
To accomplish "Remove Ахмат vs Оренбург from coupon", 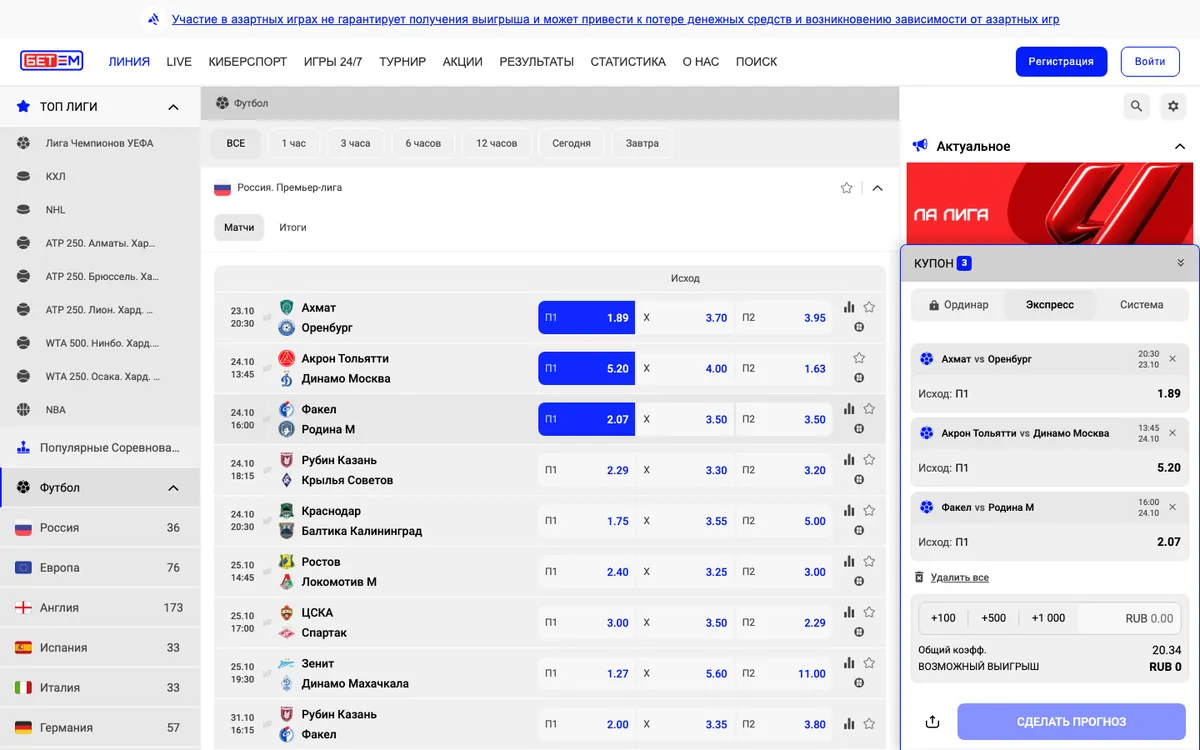I will click(x=1173, y=359).
